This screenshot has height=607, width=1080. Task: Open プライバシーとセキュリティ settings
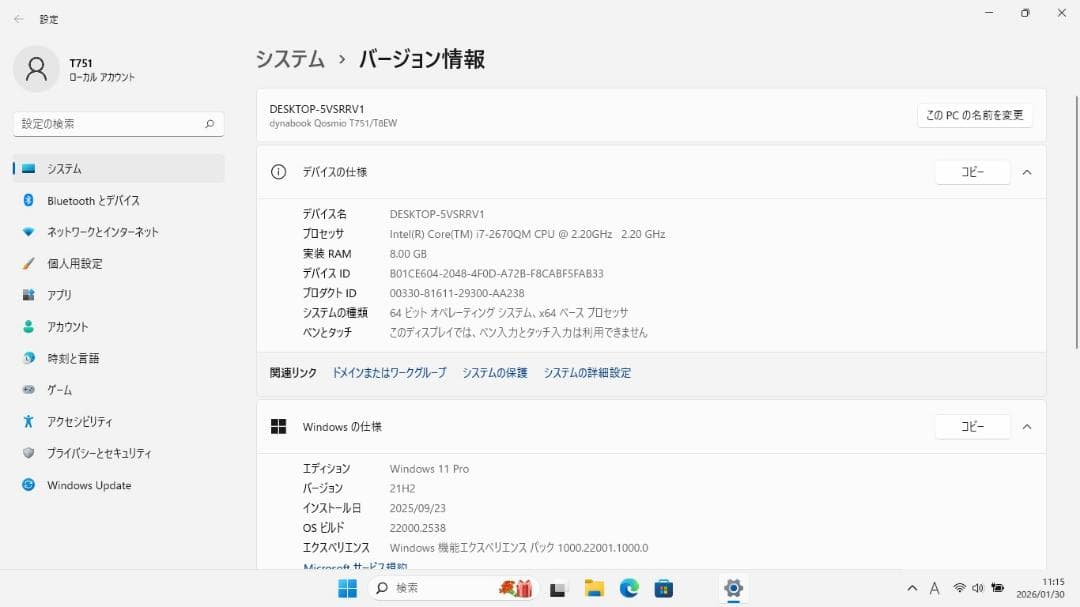[x=100, y=453]
